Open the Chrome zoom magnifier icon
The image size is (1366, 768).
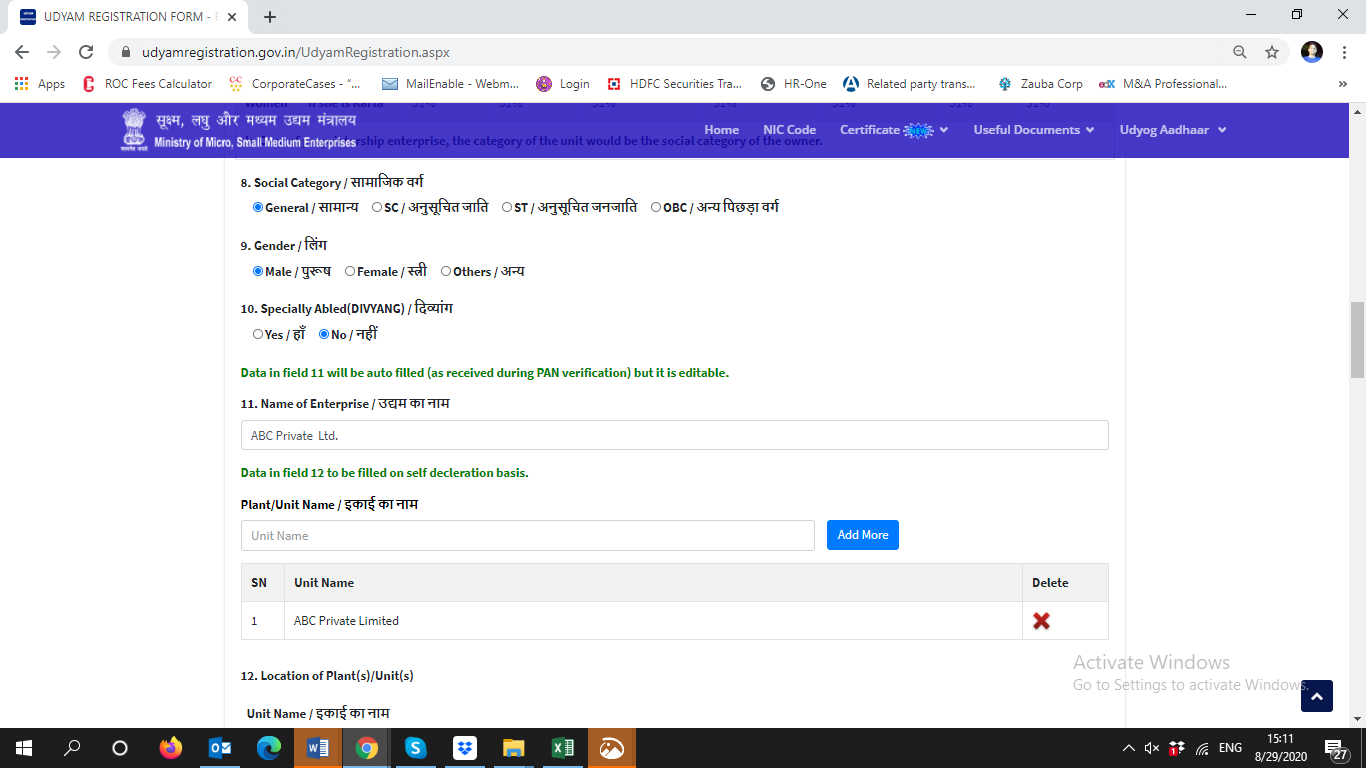click(1240, 52)
